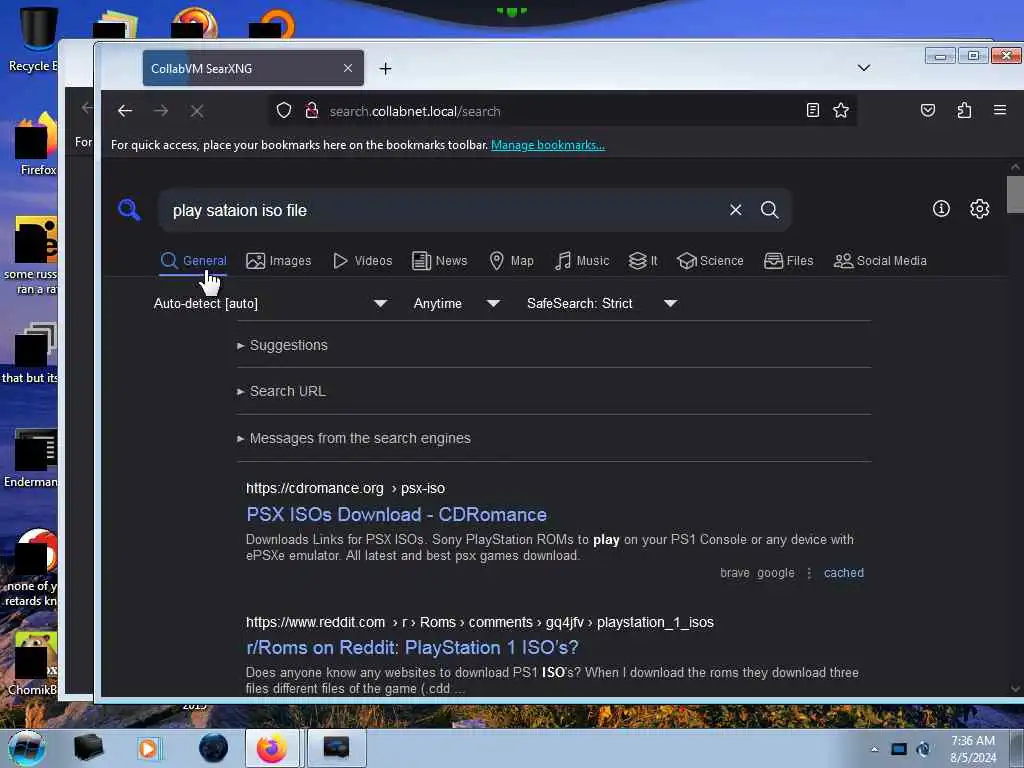Viewport: 1024px width, 768px height.
Task: Open a new tab with plus button
Action: [385, 69]
